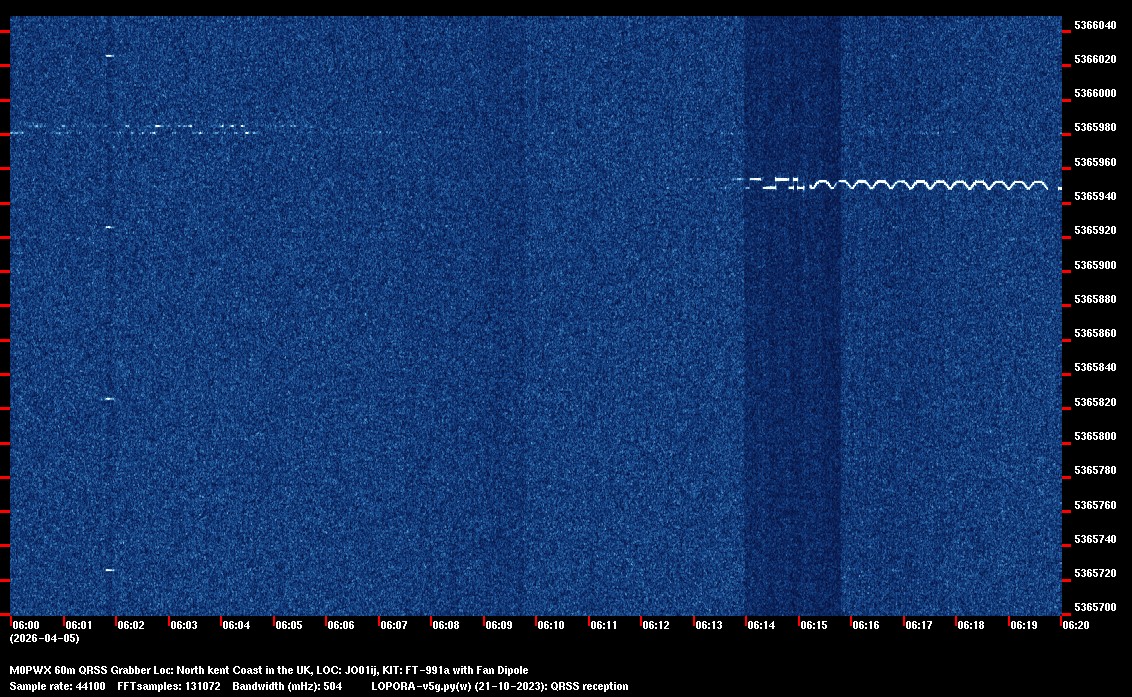Click the FFTsamples: 131072 text
This screenshot has width=1132, height=697.
click(x=169, y=686)
